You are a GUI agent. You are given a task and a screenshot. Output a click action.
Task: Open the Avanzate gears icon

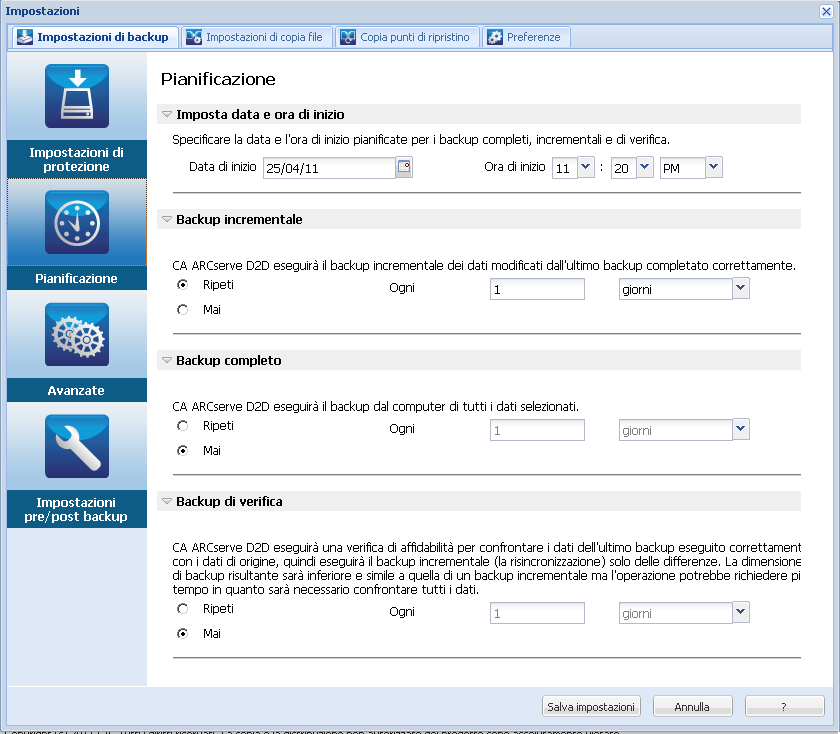point(77,335)
